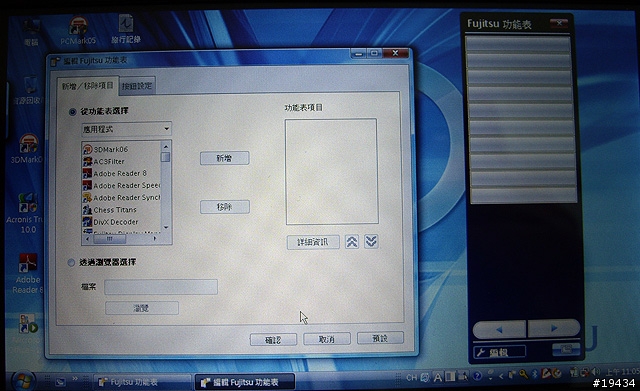Enable the 從功能表選擇 radio option

pos(72,111)
